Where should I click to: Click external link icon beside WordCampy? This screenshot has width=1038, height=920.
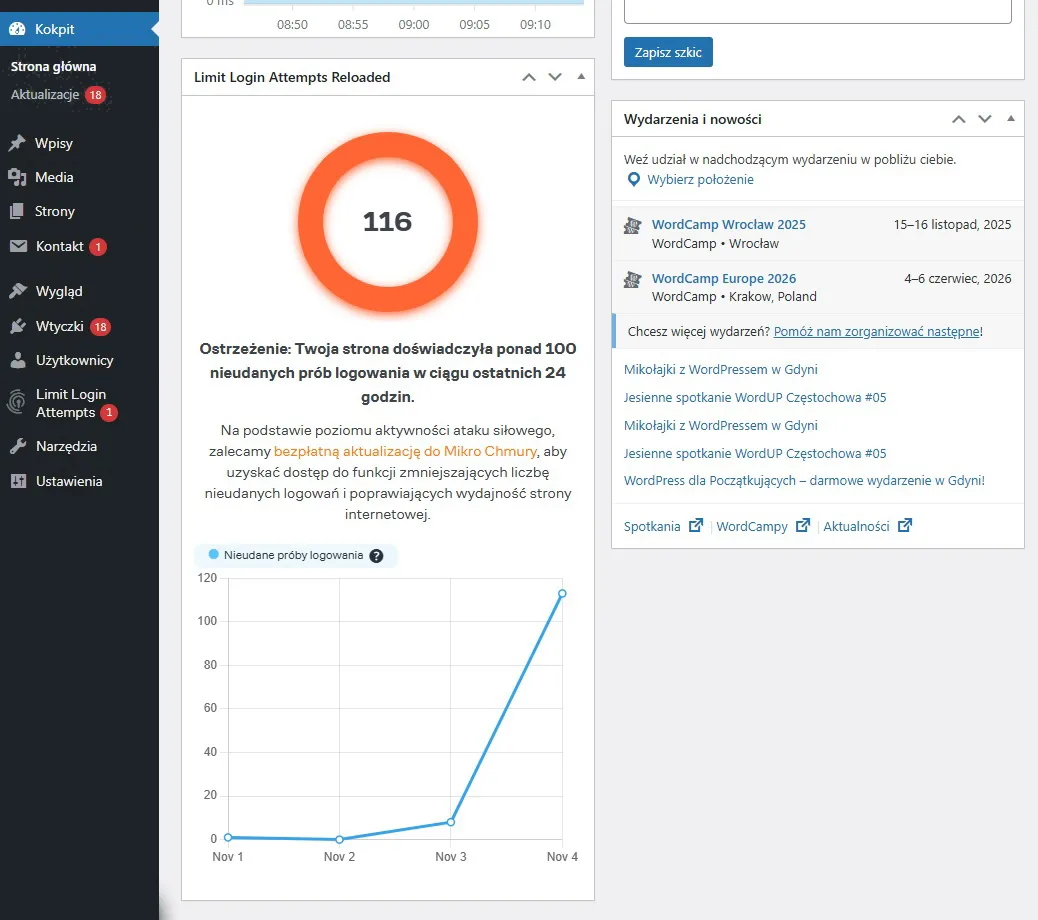[x=803, y=526]
